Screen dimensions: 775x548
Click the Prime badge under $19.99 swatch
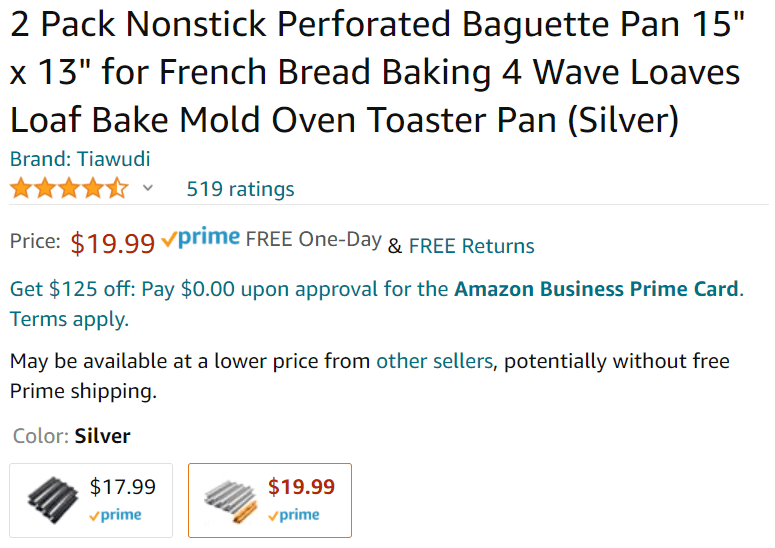(294, 516)
